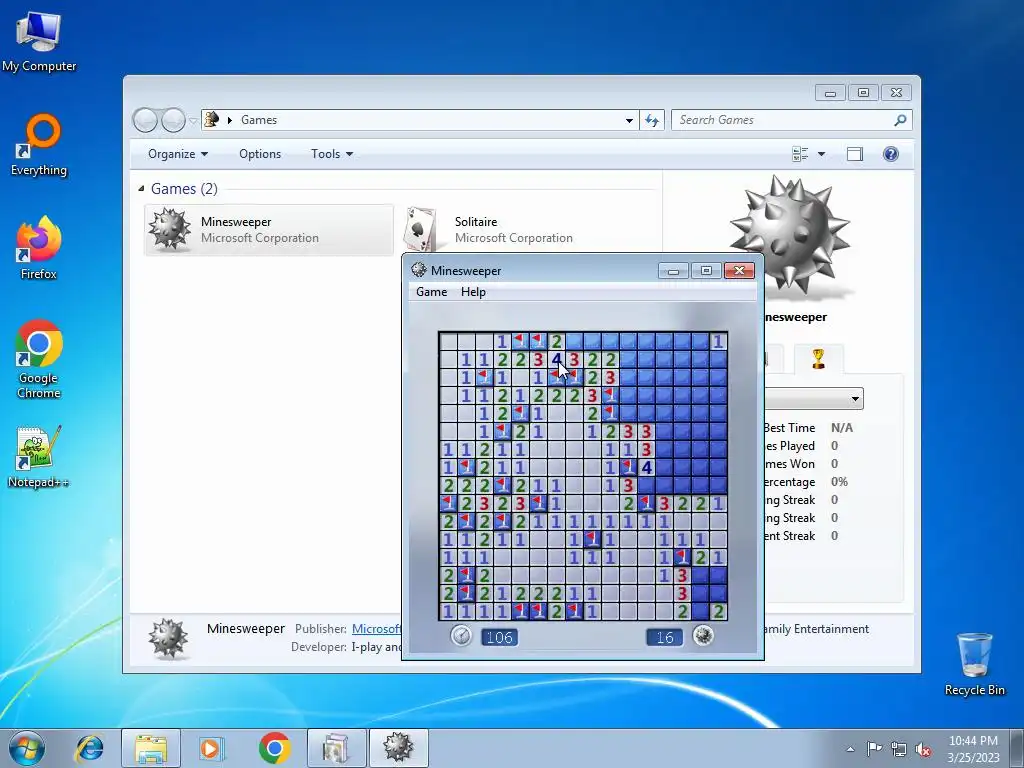Click the Microsoft publisher link
This screenshot has width=1024, height=768.
coord(376,628)
